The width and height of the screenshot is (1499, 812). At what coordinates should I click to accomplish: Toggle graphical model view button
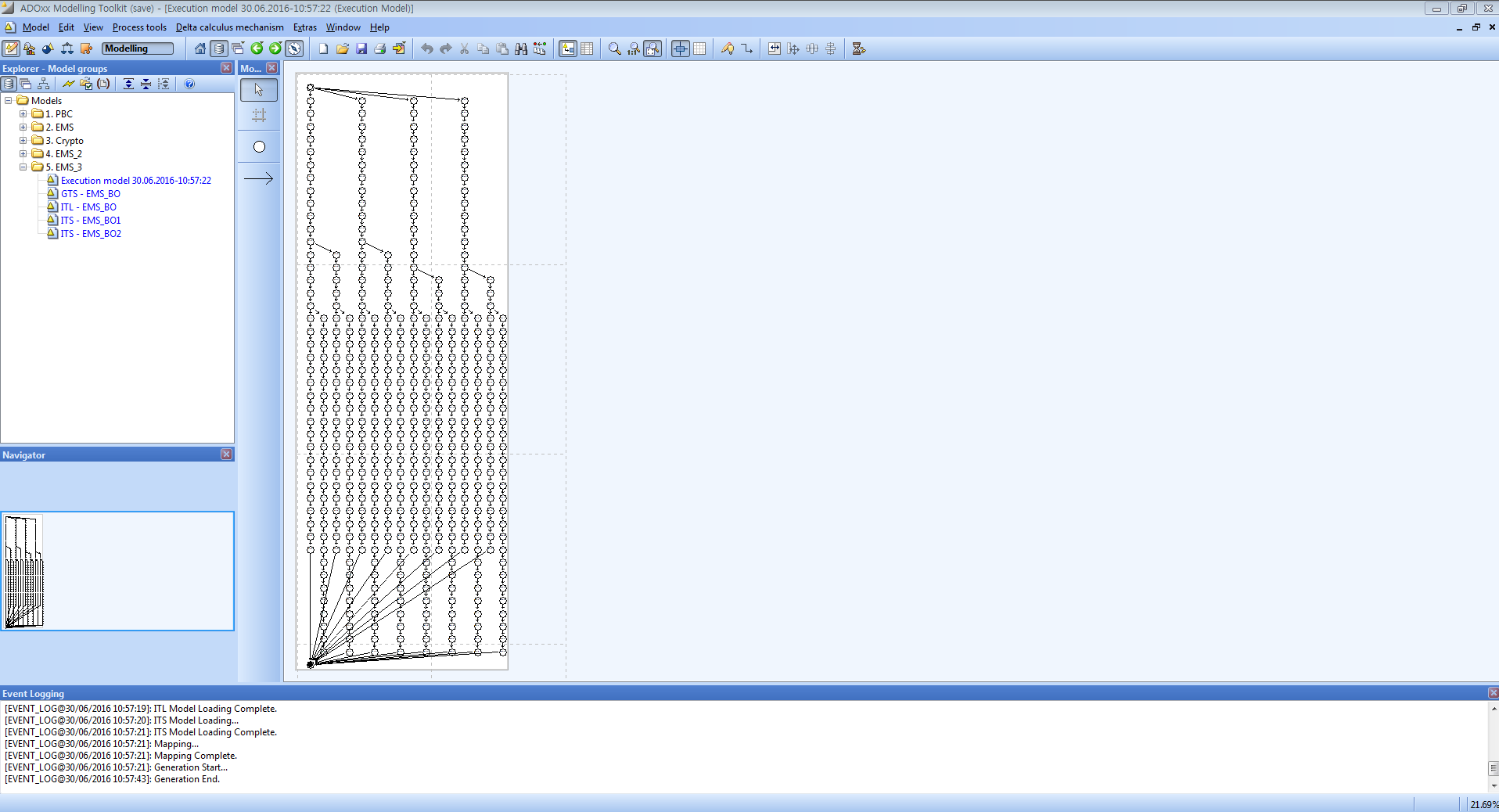[568, 49]
